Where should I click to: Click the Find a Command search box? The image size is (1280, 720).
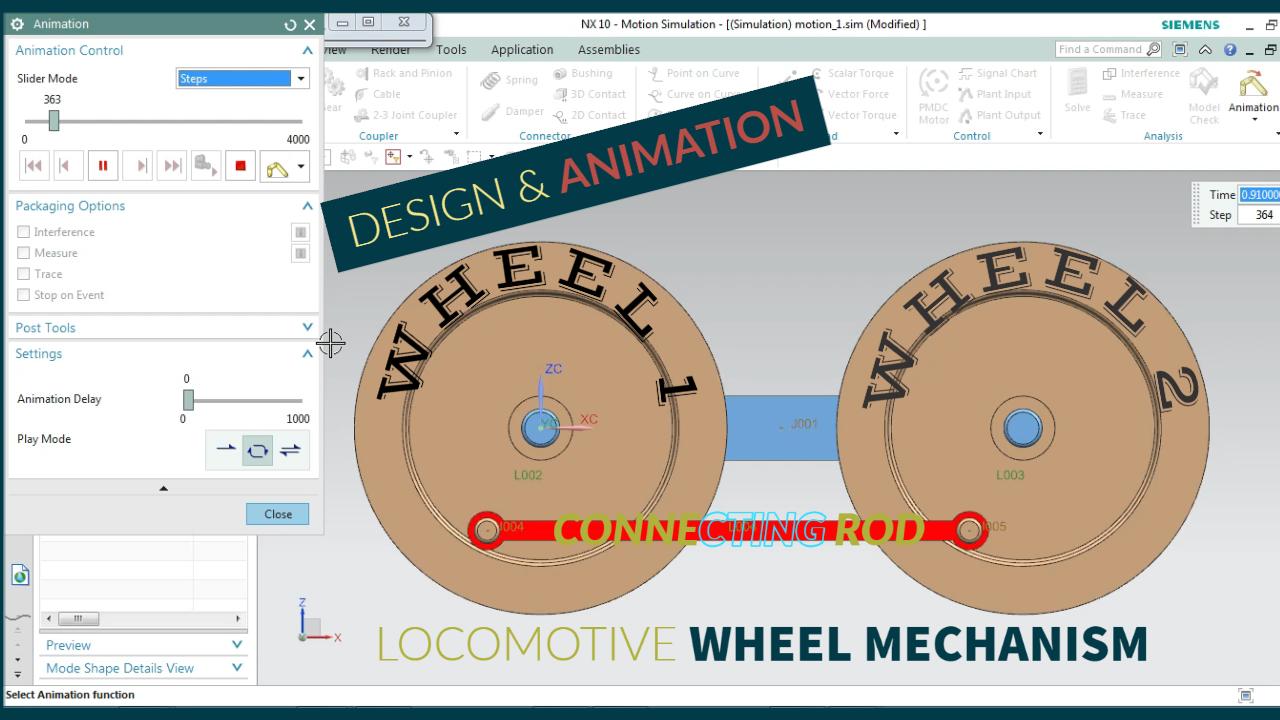coord(1100,49)
